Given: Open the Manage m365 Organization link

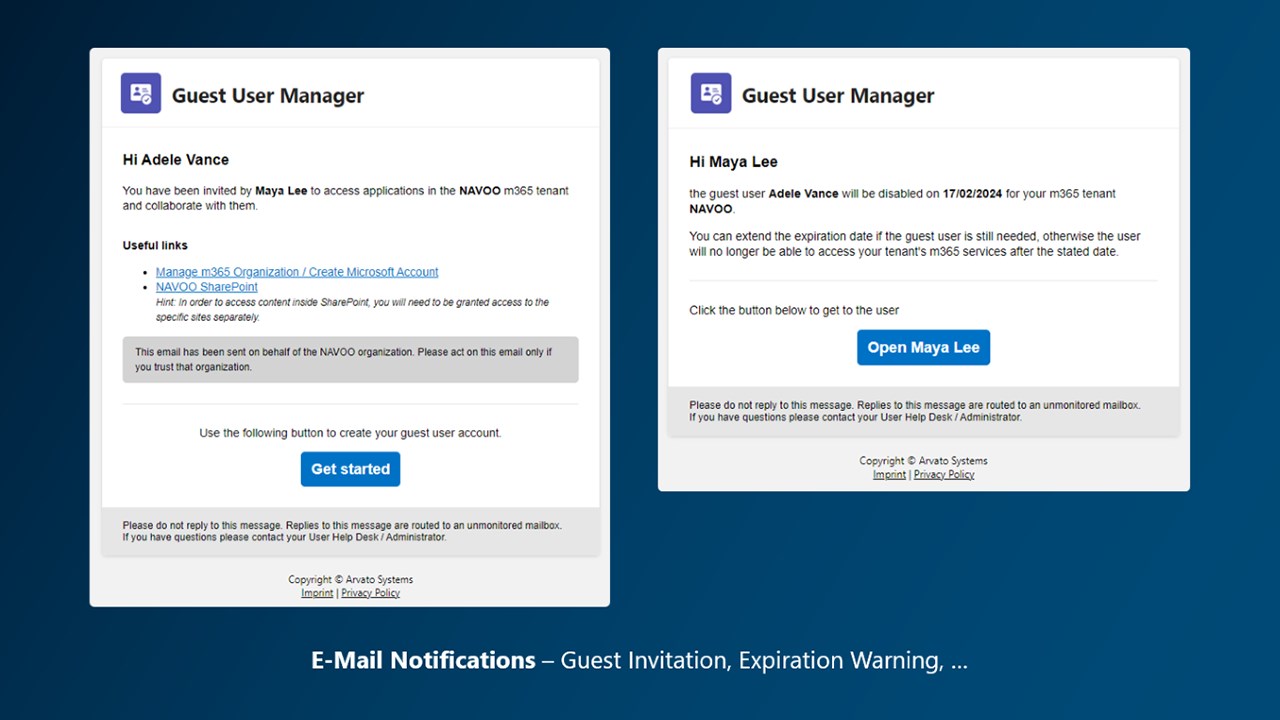Looking at the screenshot, I should (x=297, y=272).
